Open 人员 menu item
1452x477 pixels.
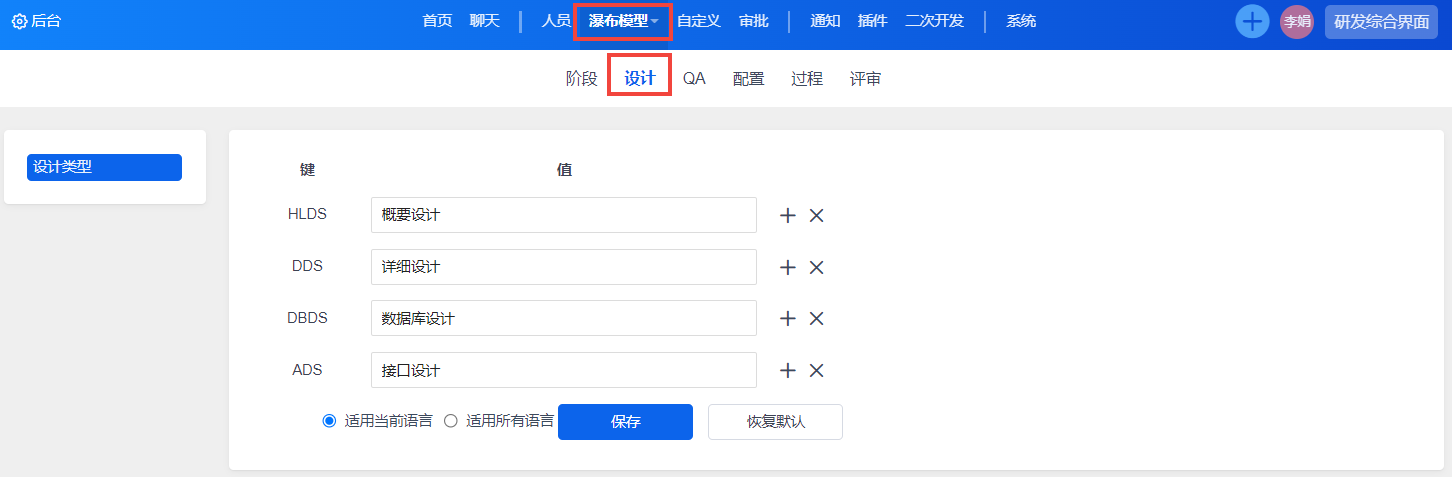[556, 21]
